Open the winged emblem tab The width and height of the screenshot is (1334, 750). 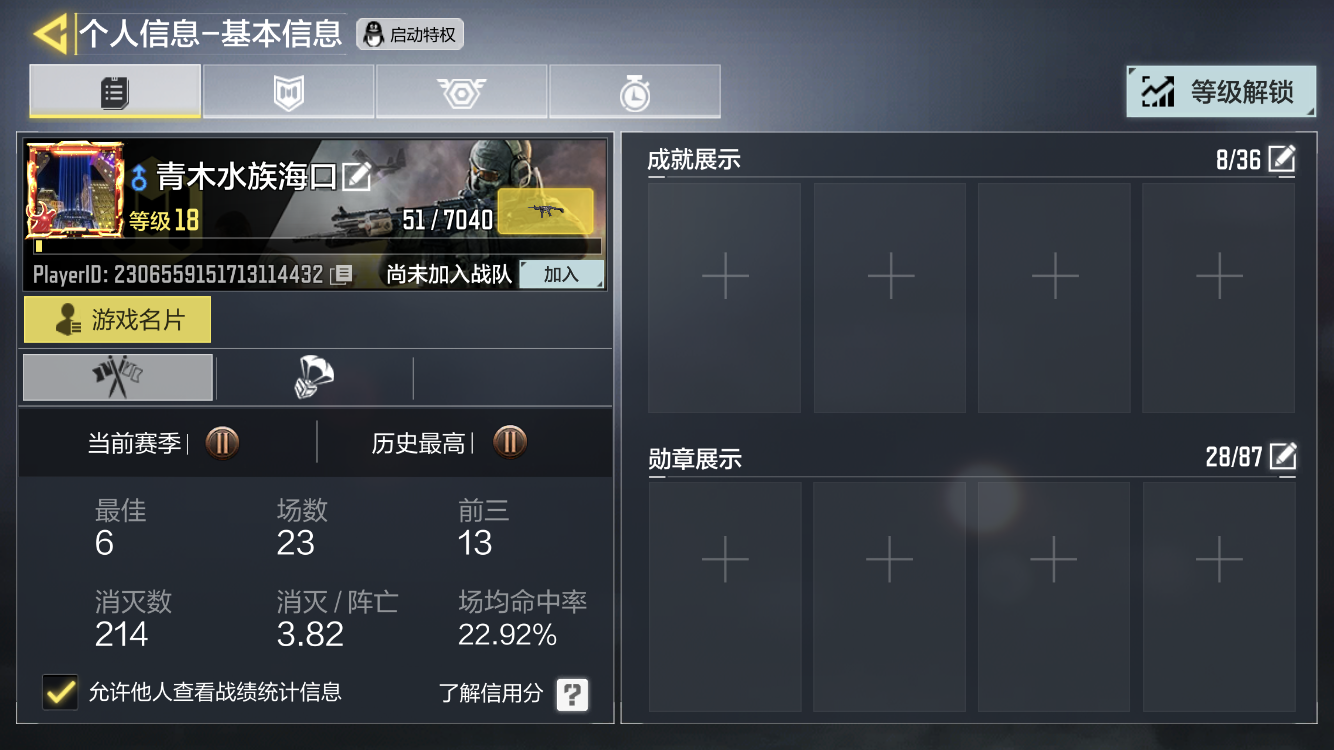[461, 92]
